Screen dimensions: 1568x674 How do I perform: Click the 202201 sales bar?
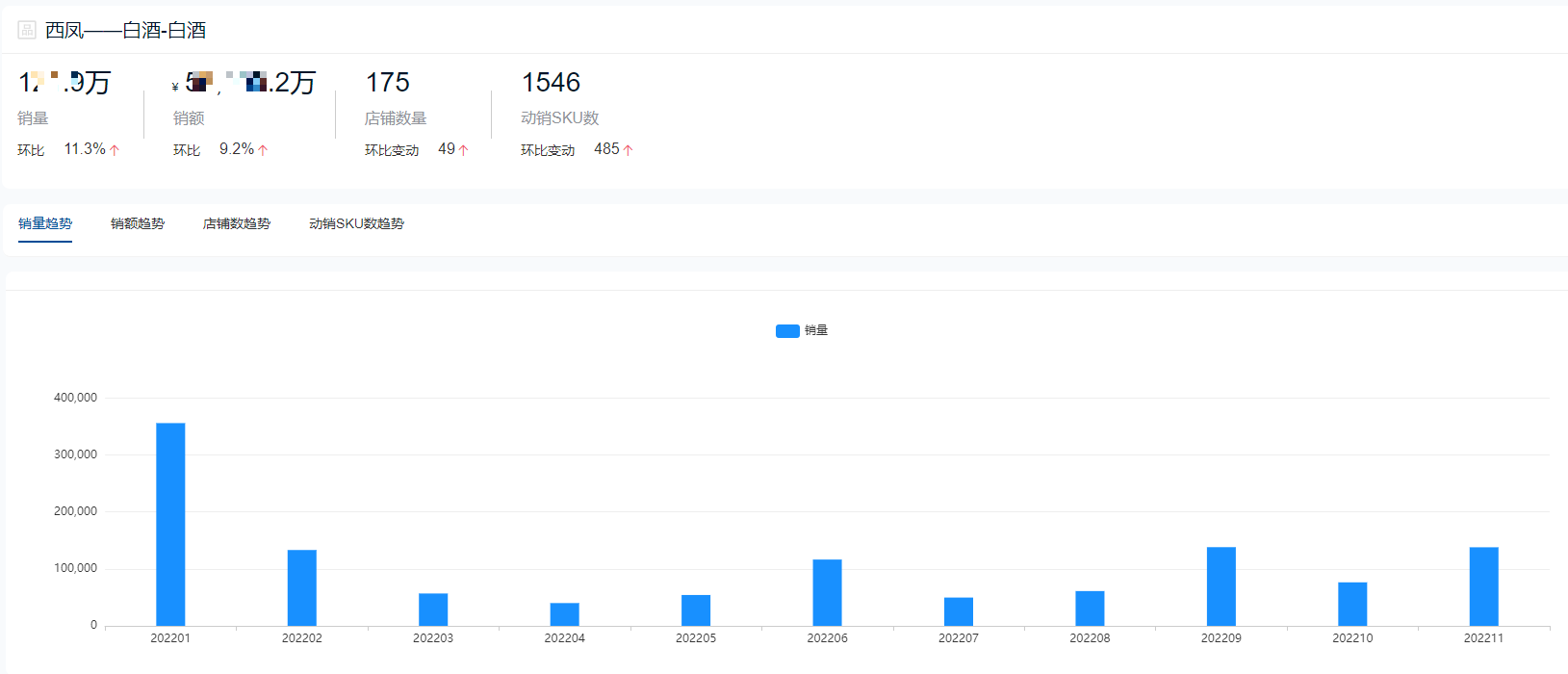click(170, 525)
